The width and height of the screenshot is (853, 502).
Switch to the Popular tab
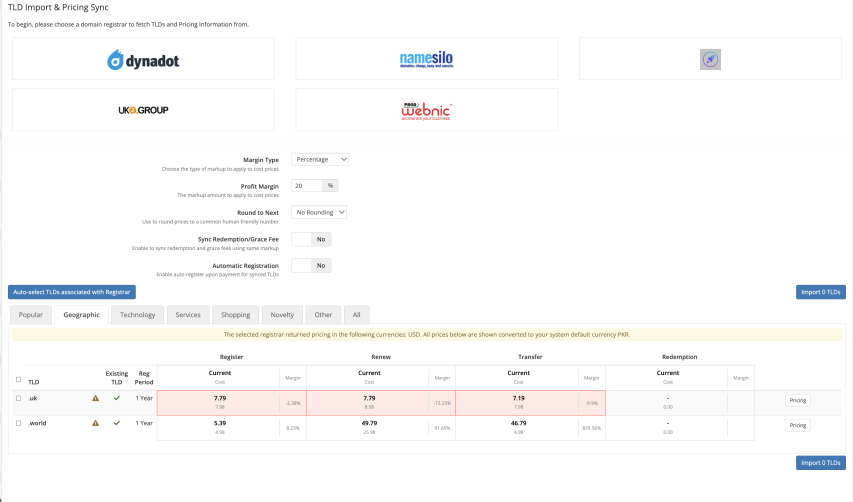pos(30,315)
